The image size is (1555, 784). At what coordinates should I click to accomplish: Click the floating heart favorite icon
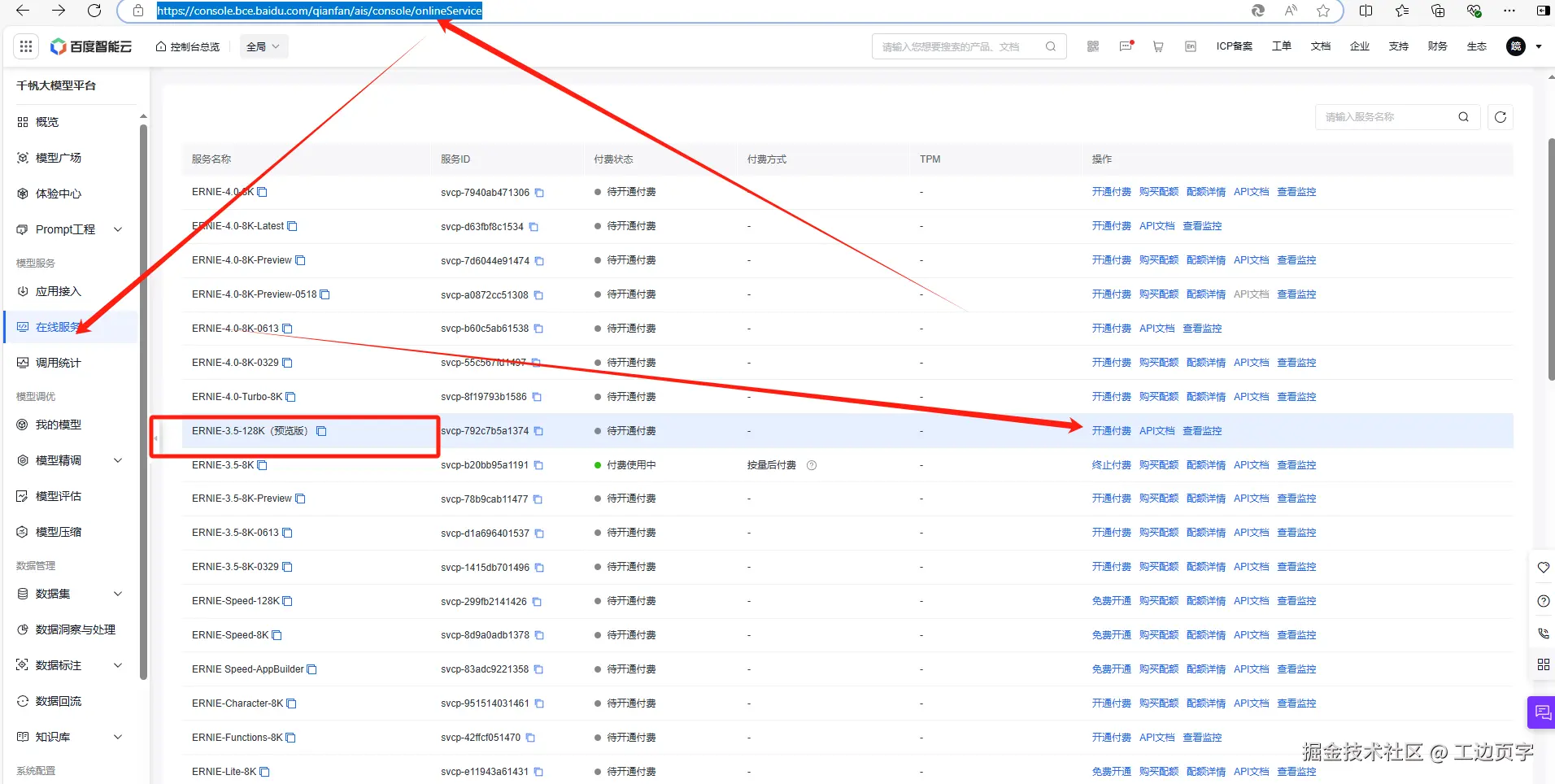tap(1544, 568)
